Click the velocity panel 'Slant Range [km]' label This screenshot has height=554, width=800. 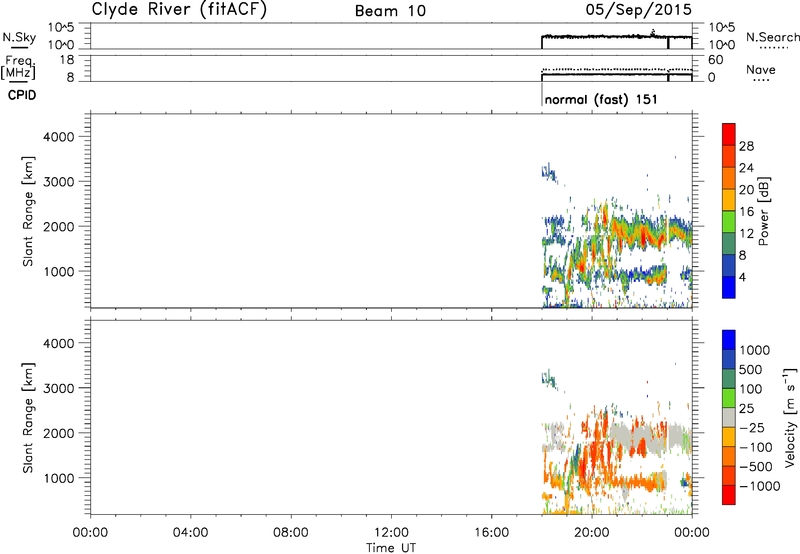(x=28, y=418)
